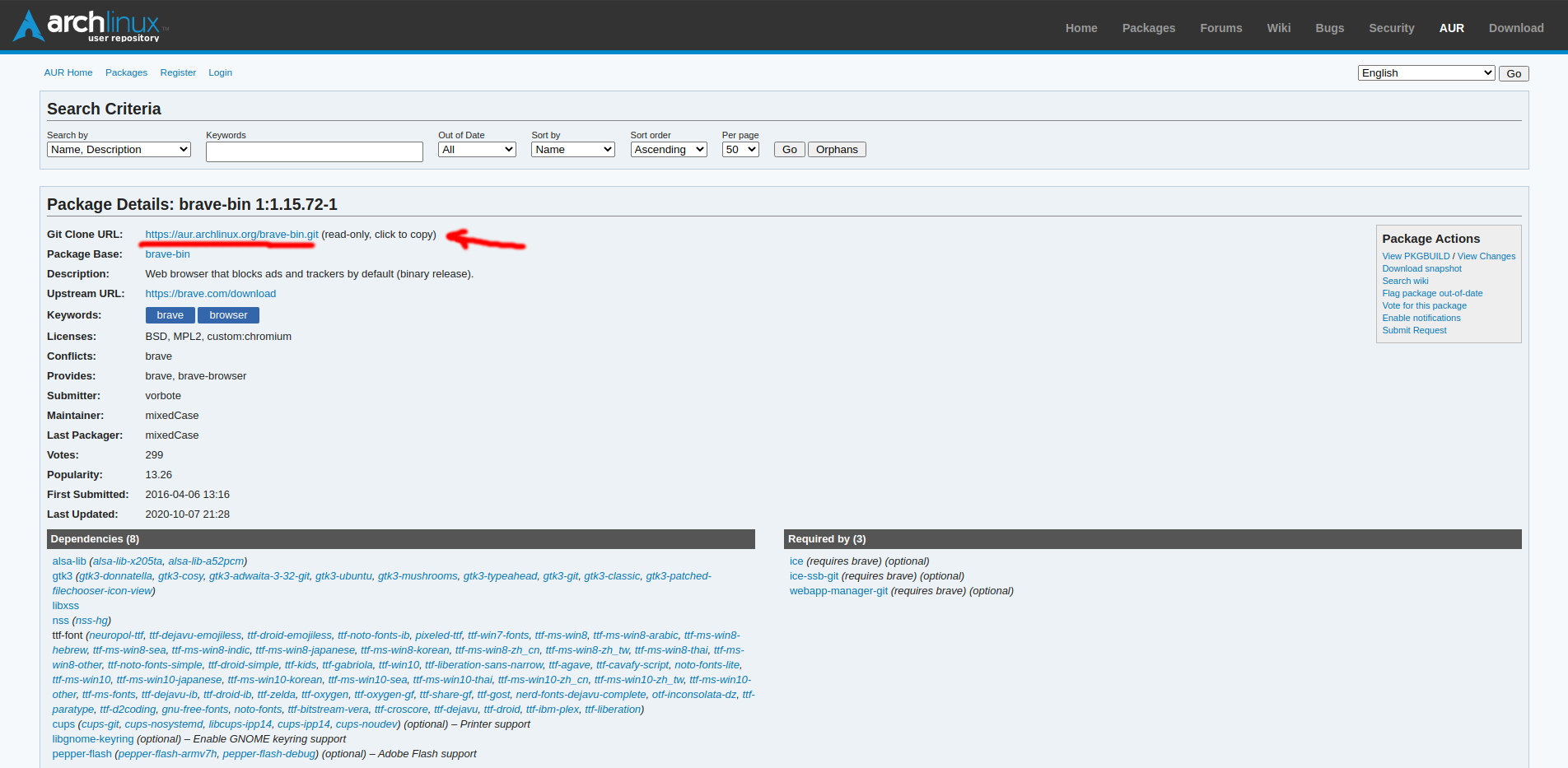Open the English language selector
Screen dimensions: 1568x768
[1426, 73]
